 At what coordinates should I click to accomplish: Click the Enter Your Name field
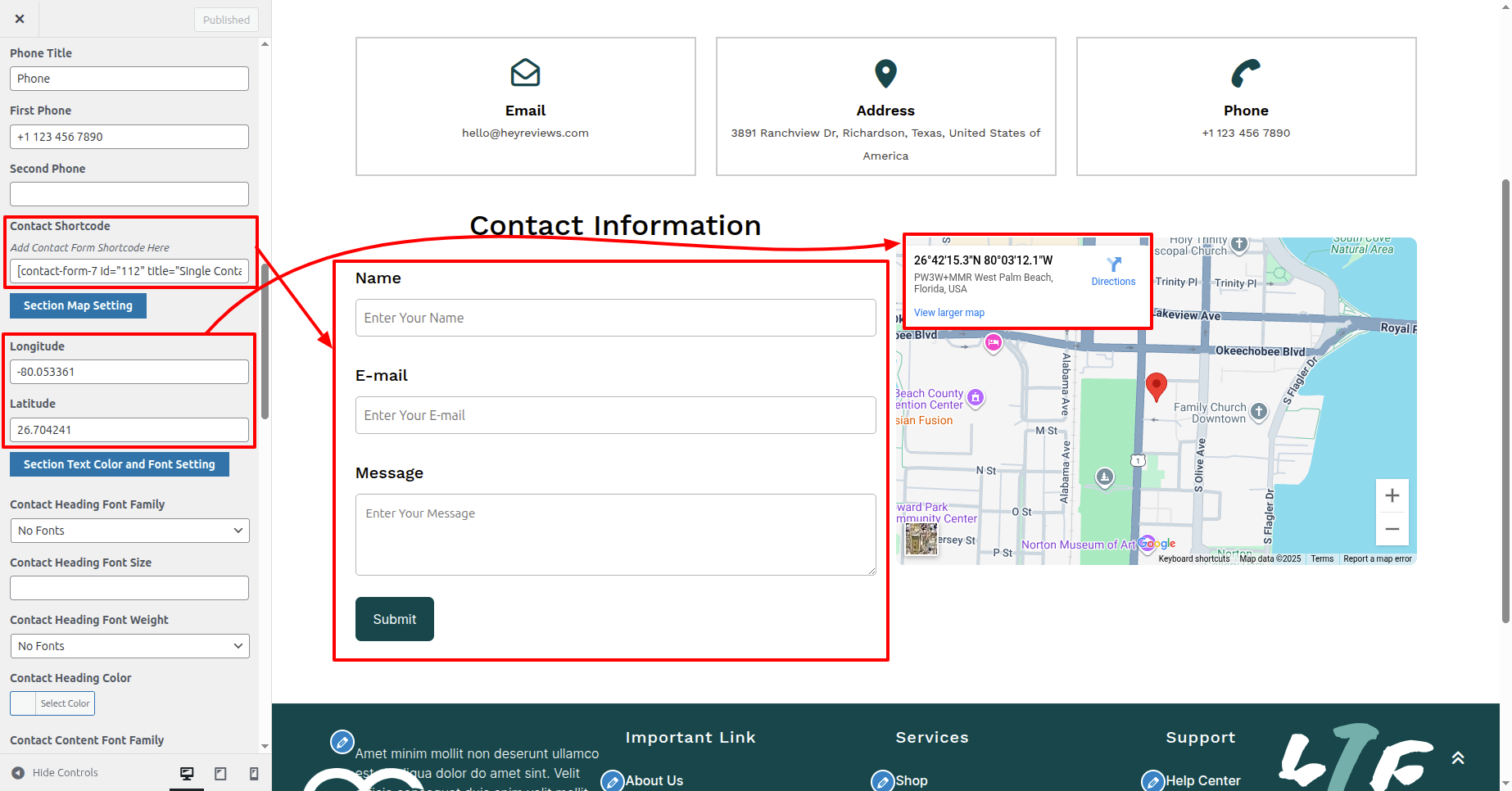click(x=615, y=318)
